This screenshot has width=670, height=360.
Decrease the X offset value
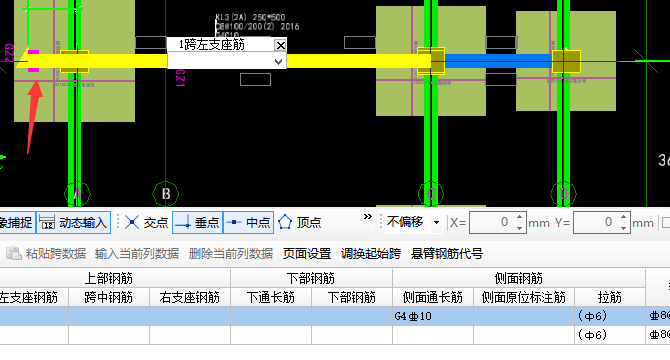[x=520, y=228]
